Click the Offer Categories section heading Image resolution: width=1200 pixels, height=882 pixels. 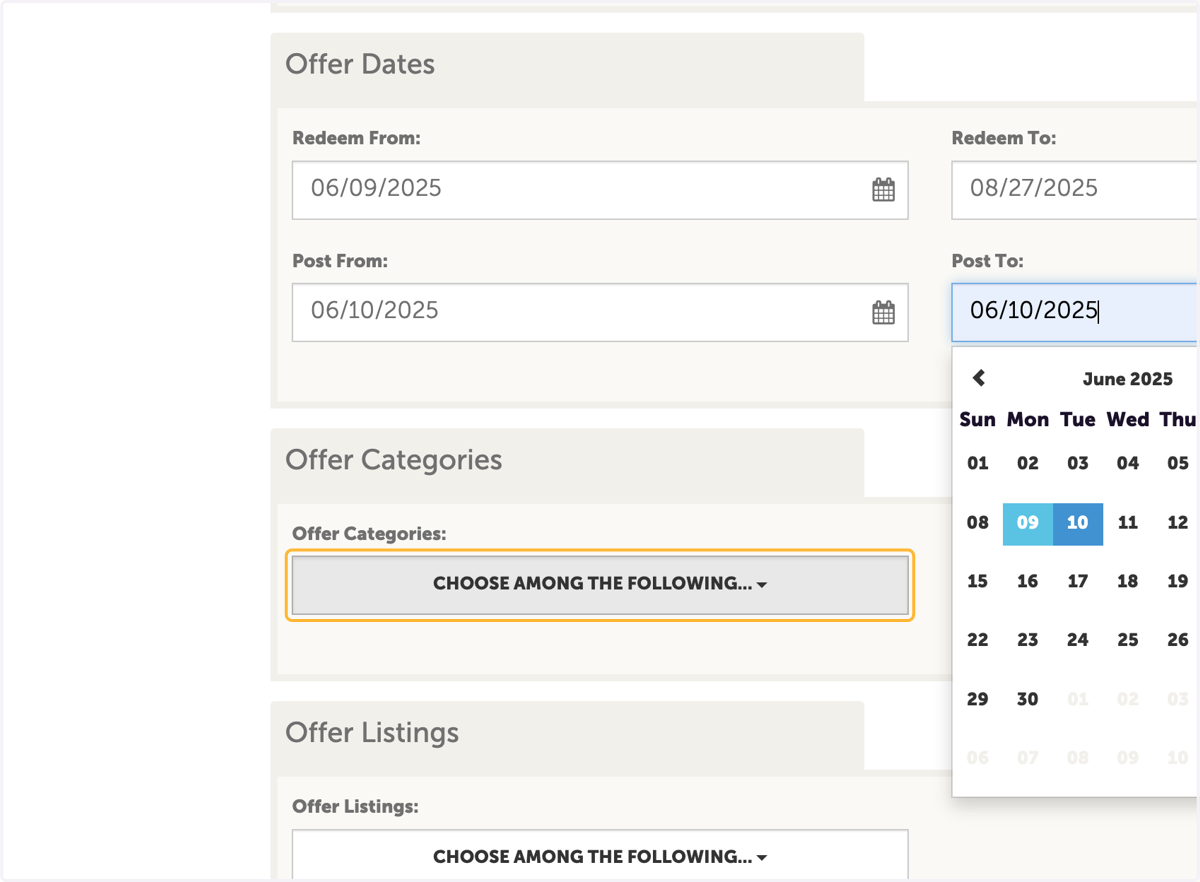pyautogui.click(x=394, y=460)
